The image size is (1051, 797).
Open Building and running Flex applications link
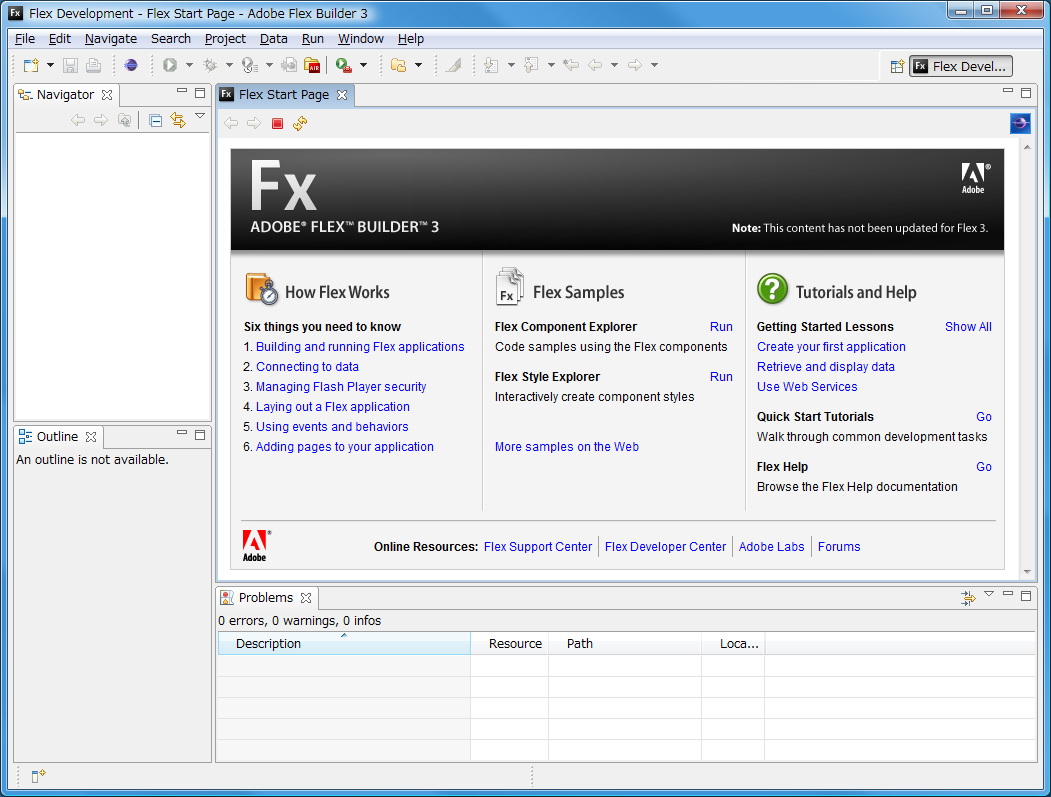tap(360, 347)
